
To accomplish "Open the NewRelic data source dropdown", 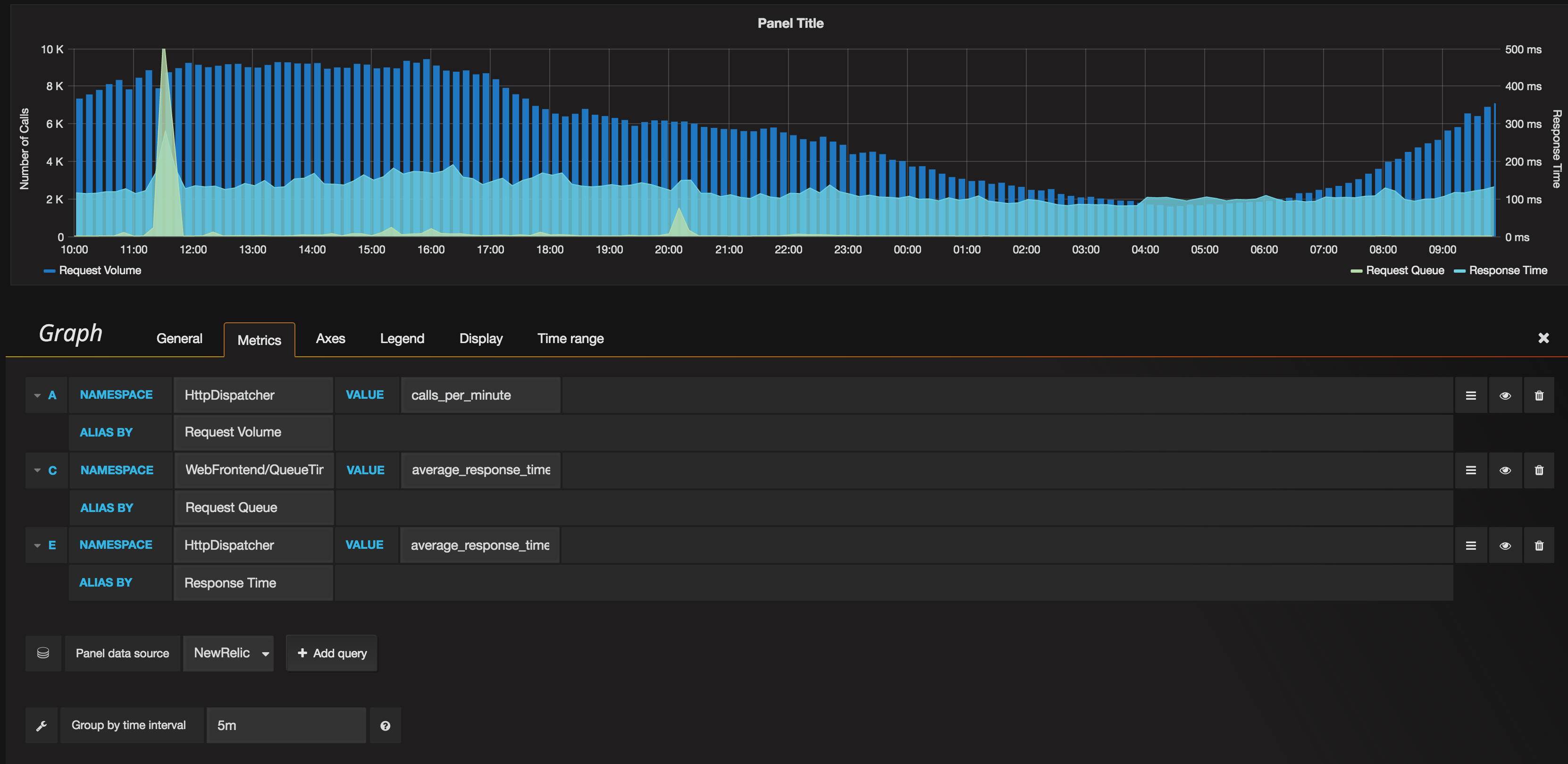I will (x=228, y=653).
